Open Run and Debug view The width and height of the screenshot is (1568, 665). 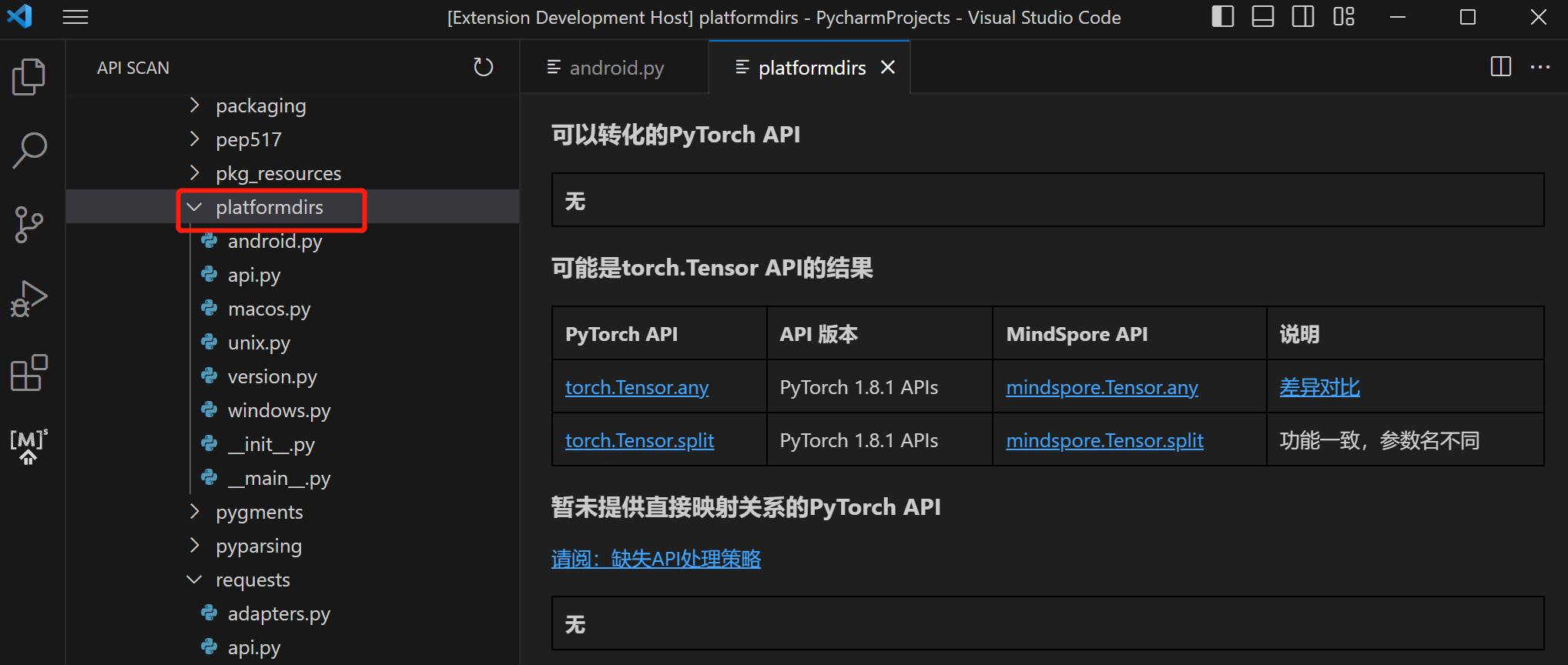[x=29, y=299]
